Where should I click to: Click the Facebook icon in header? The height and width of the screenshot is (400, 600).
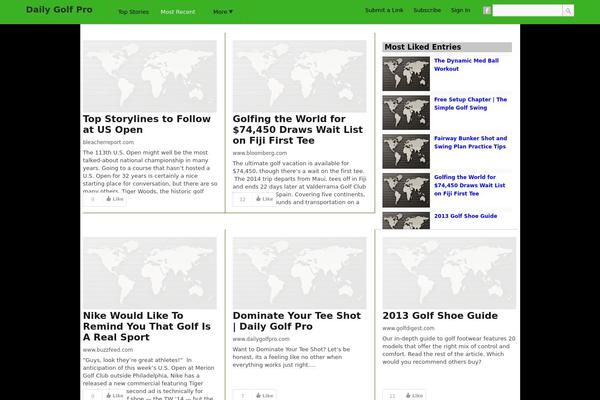tap(486, 10)
